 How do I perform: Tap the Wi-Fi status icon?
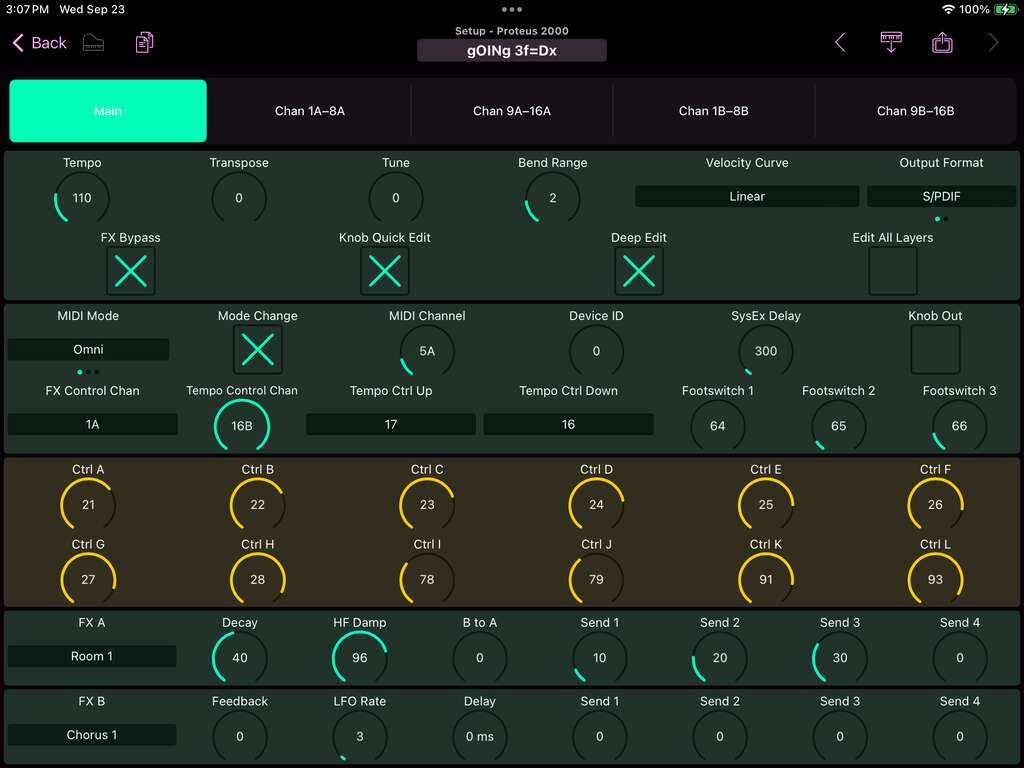click(948, 9)
